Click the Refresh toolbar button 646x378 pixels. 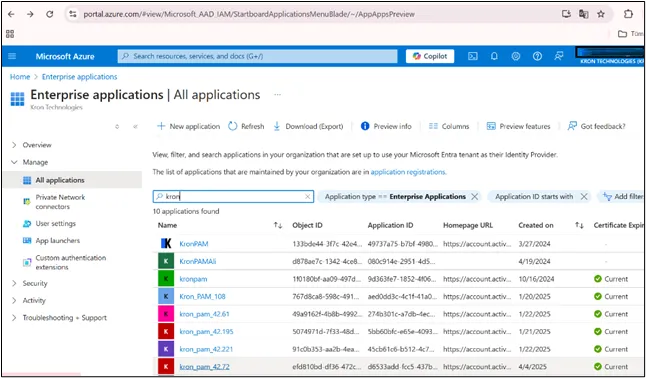point(246,126)
